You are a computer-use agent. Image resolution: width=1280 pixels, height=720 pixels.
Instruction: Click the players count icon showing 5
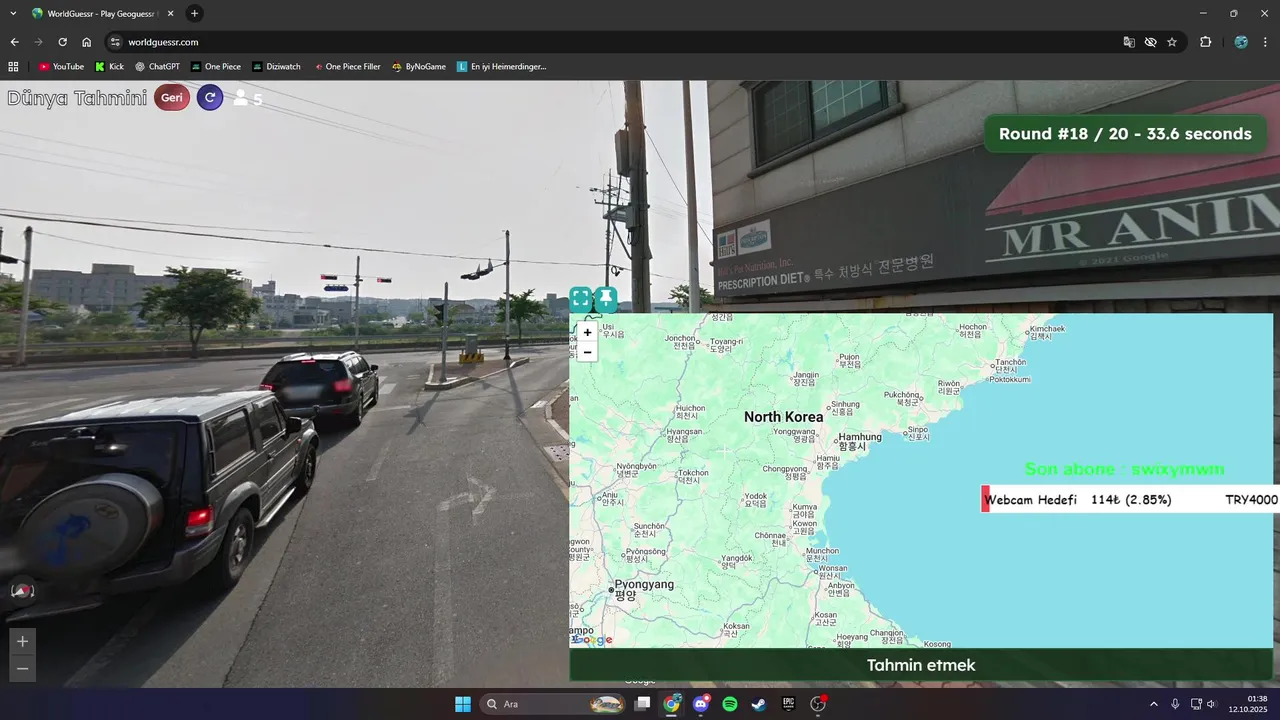[247, 99]
